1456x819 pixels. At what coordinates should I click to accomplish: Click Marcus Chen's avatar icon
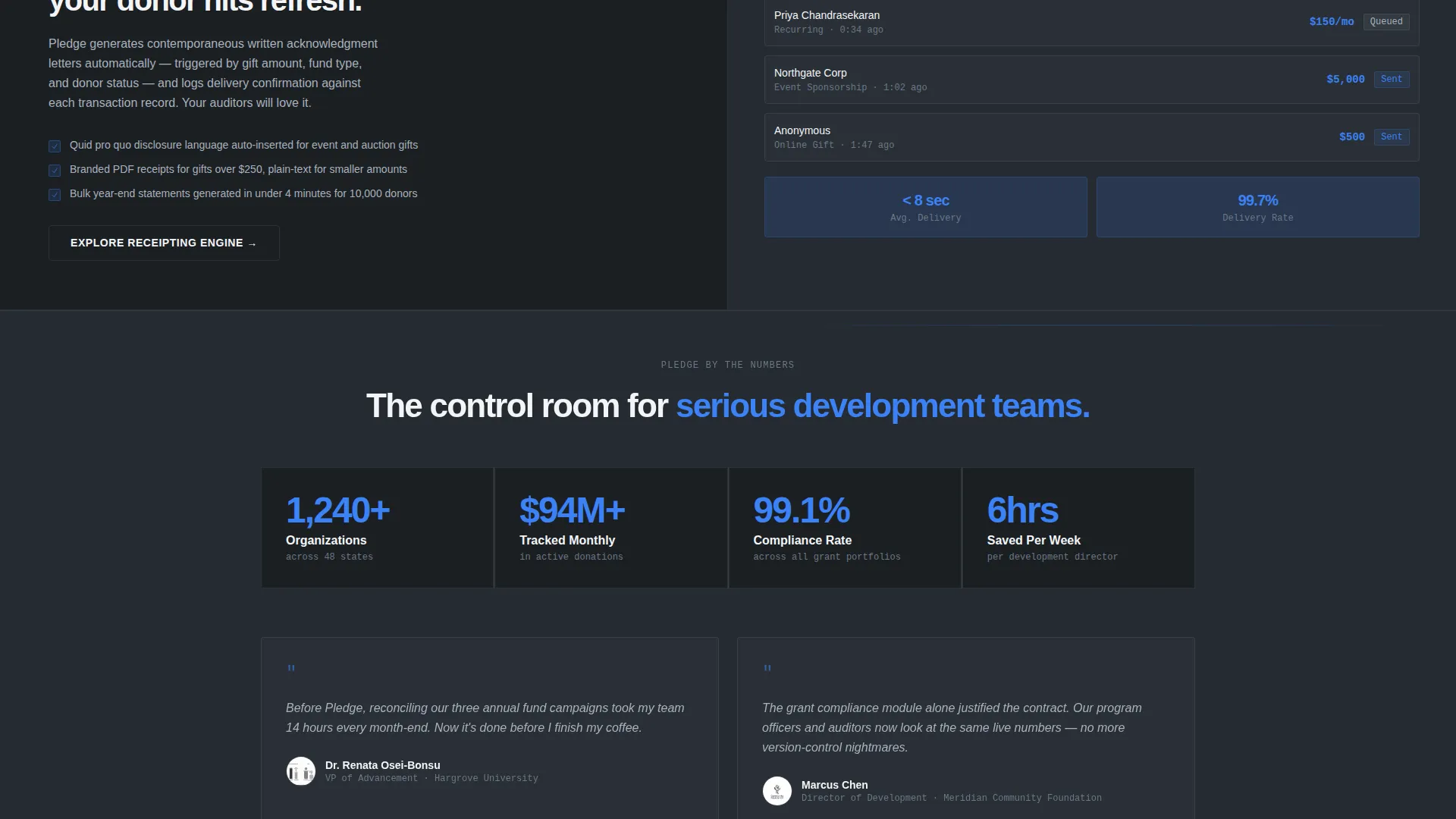[777, 791]
